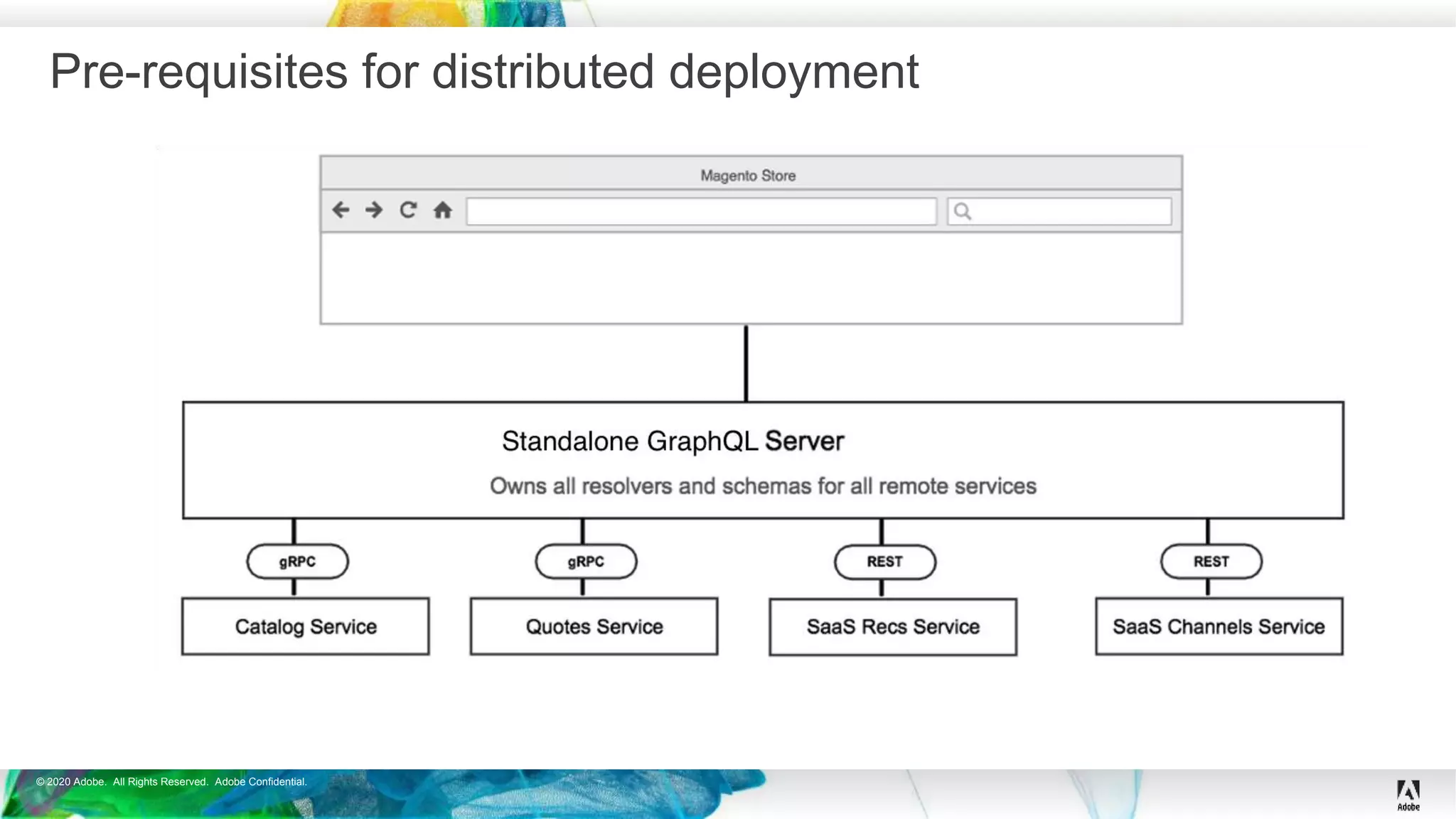Click the browser home icon
The height and width of the screenshot is (819, 1456).
click(x=443, y=210)
